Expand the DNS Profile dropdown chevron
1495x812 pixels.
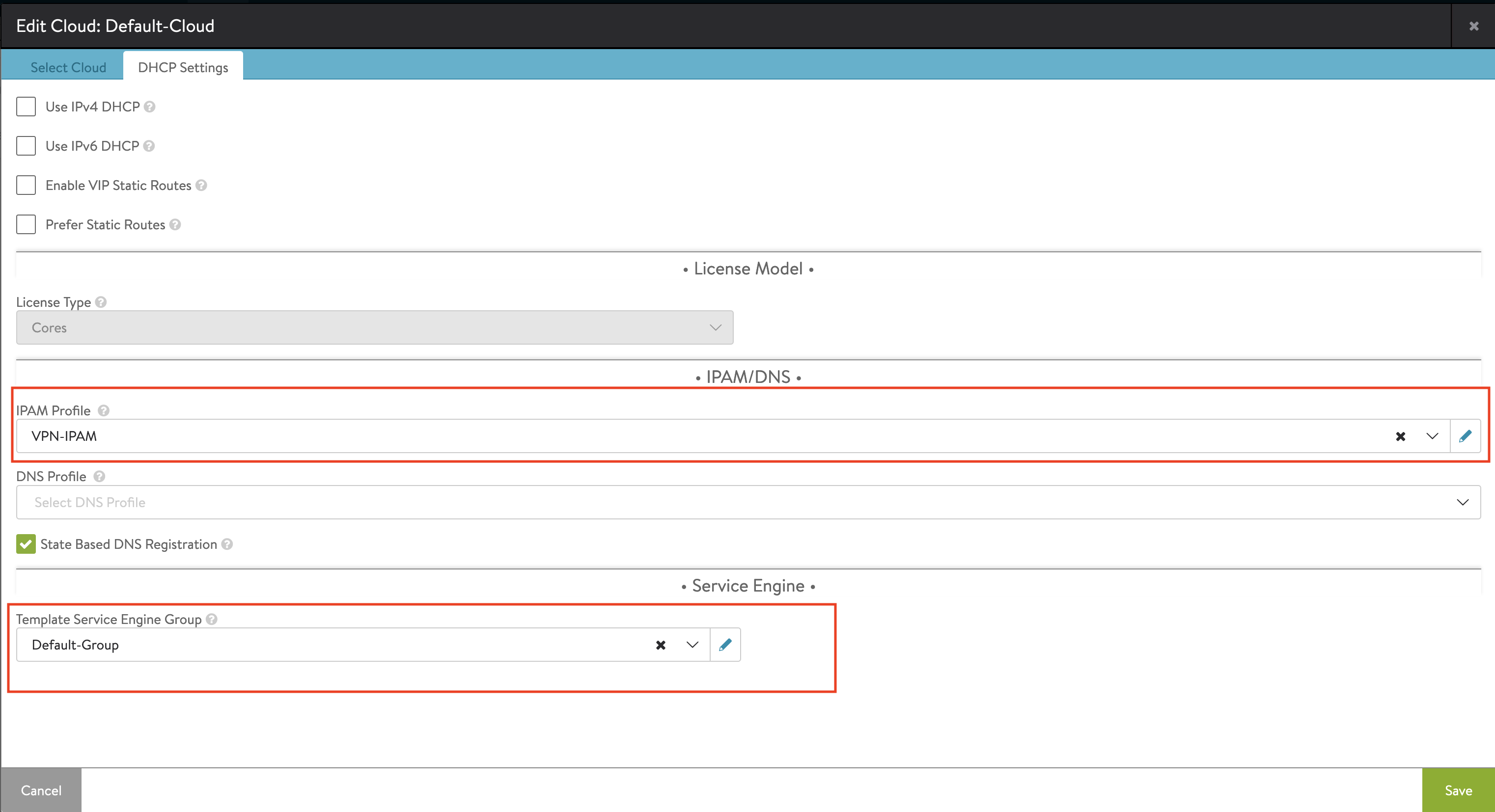[1461, 502]
